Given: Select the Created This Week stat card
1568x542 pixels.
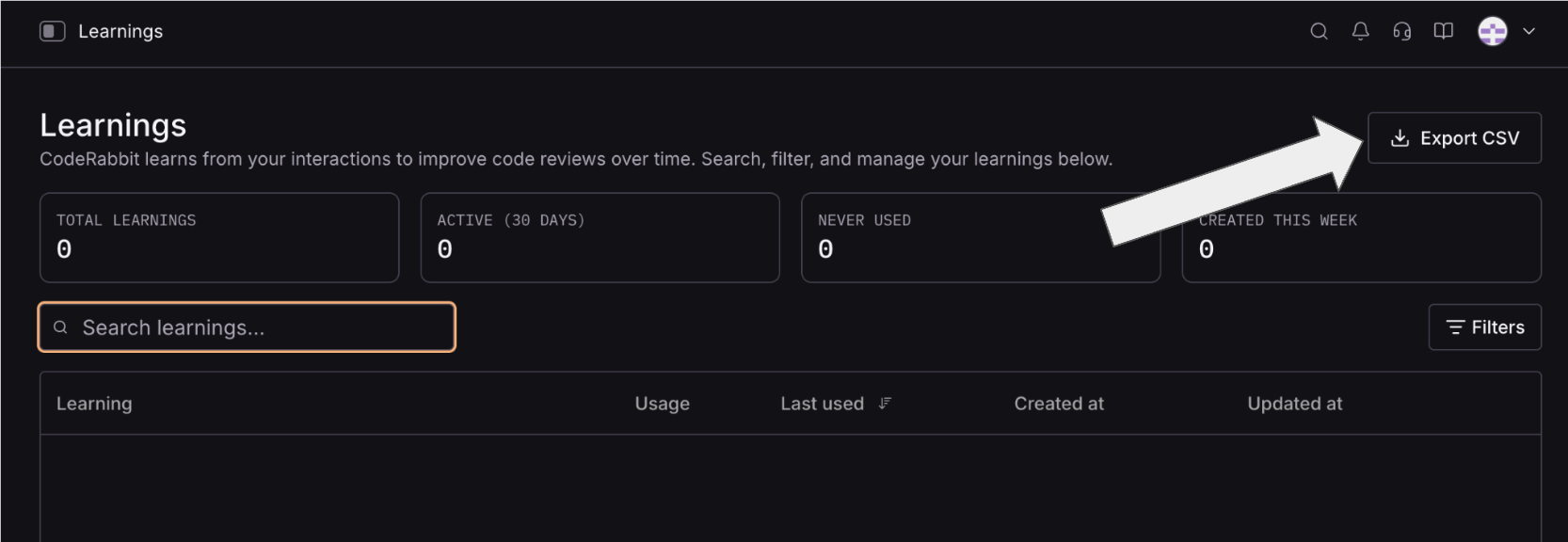Looking at the screenshot, I should [x=1361, y=238].
